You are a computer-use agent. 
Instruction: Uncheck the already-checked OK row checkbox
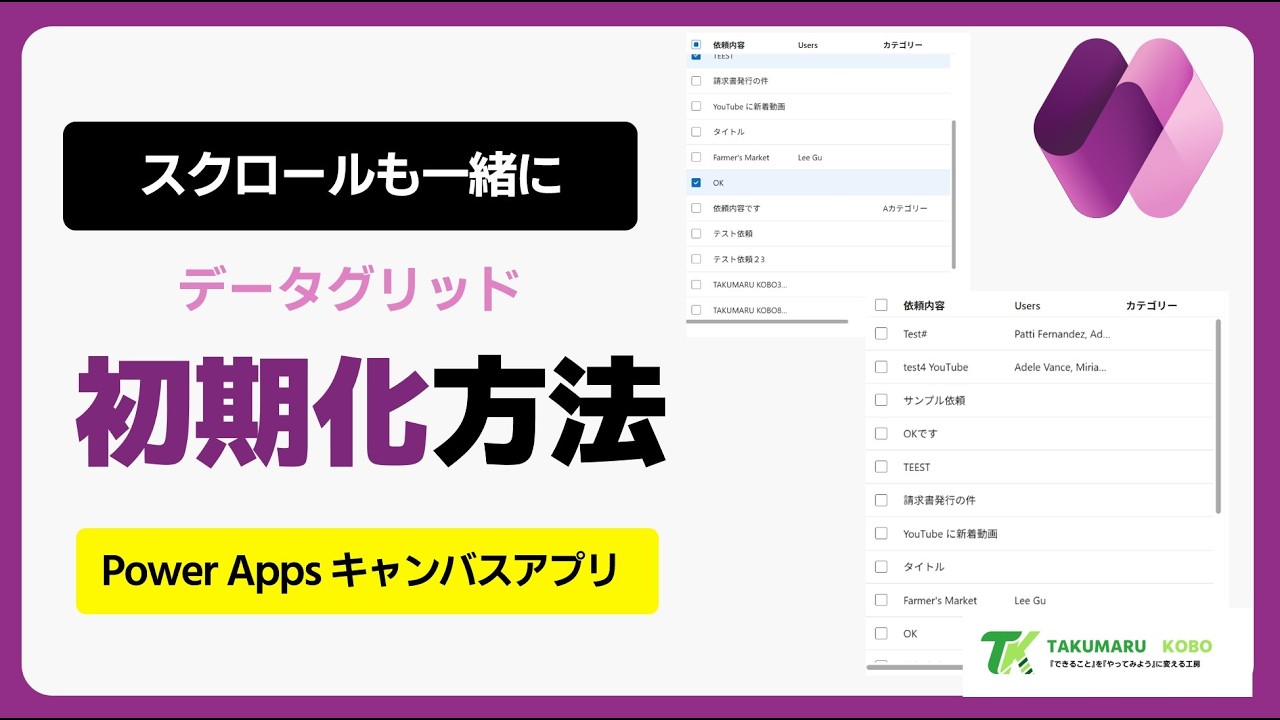(696, 183)
